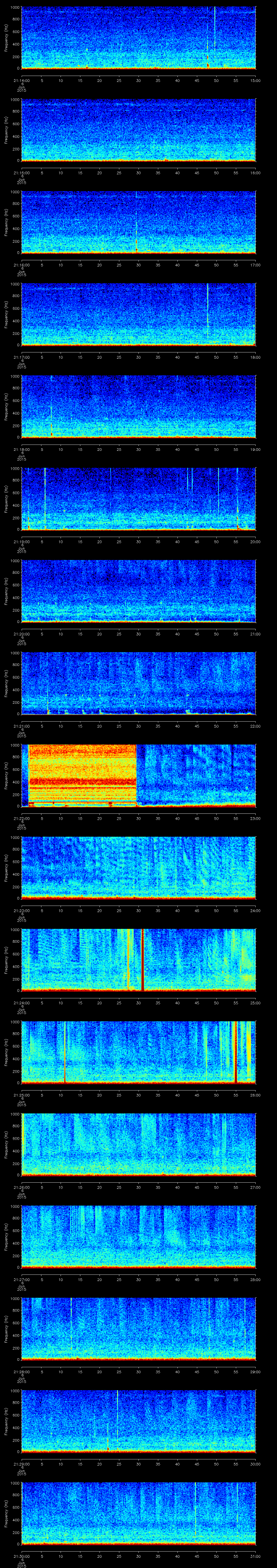
Task: Select the spectrogram panel starting at 21:29:00
Action: click(x=138, y=1421)
